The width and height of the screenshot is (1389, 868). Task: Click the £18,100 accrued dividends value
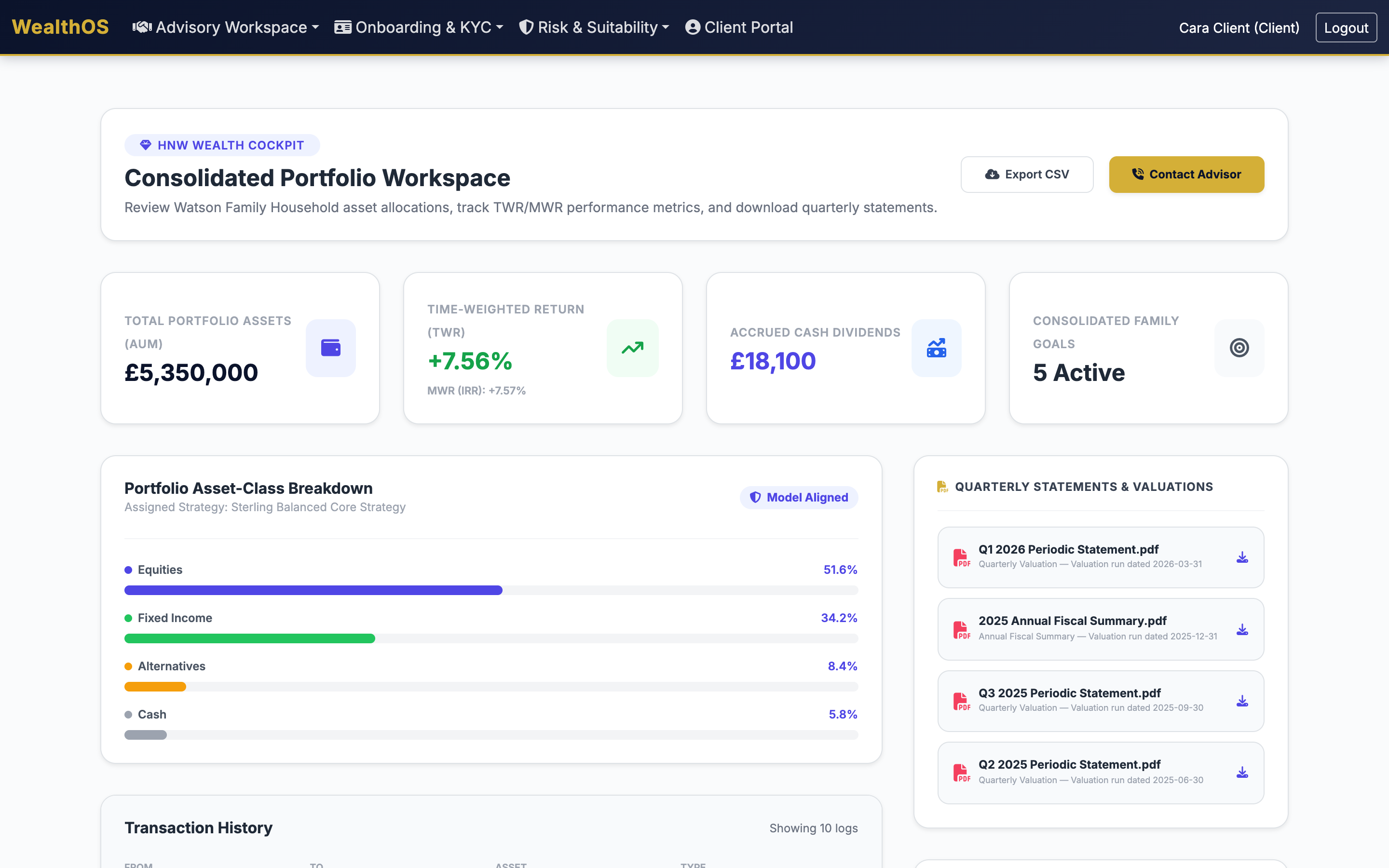773,361
